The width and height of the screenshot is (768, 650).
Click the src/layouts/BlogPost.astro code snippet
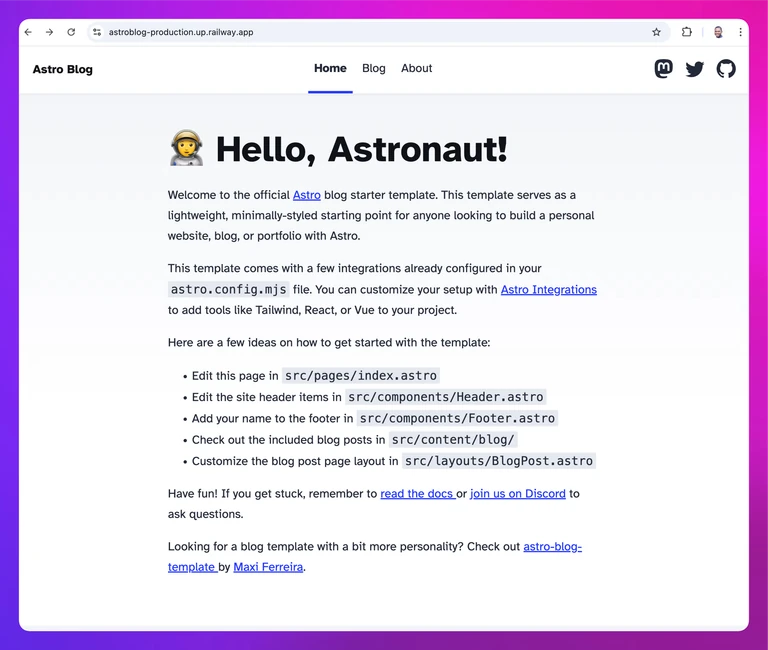(499, 461)
